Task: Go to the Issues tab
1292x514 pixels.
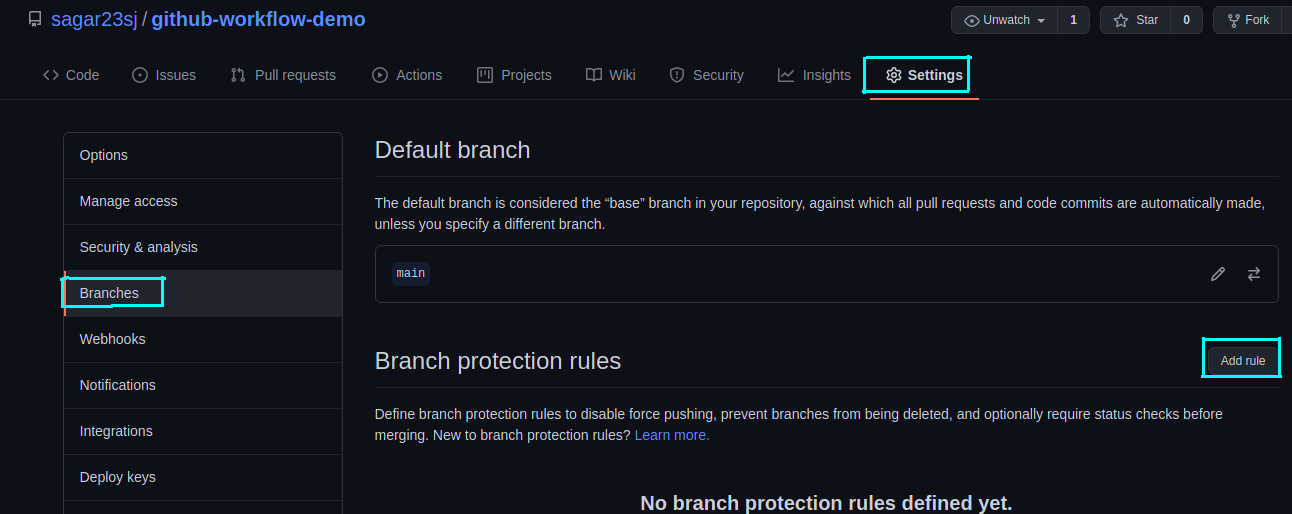Action: (164, 75)
